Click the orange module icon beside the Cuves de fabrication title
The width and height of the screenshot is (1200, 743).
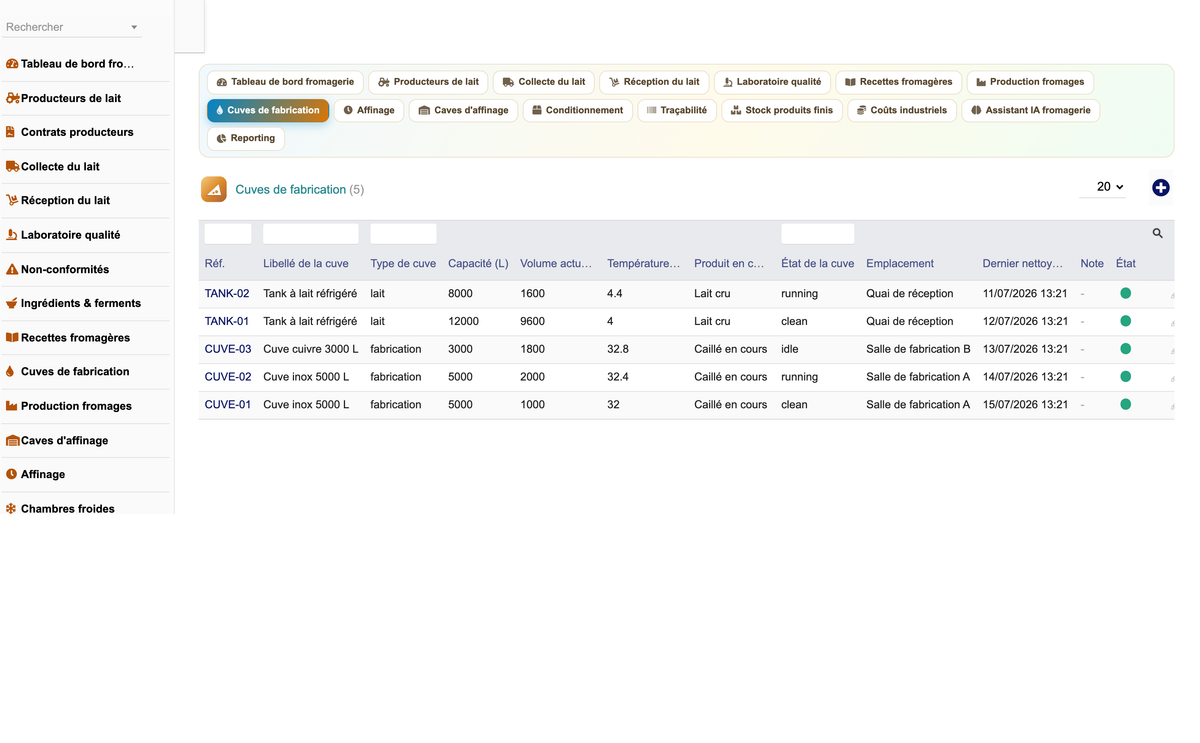pos(213,189)
